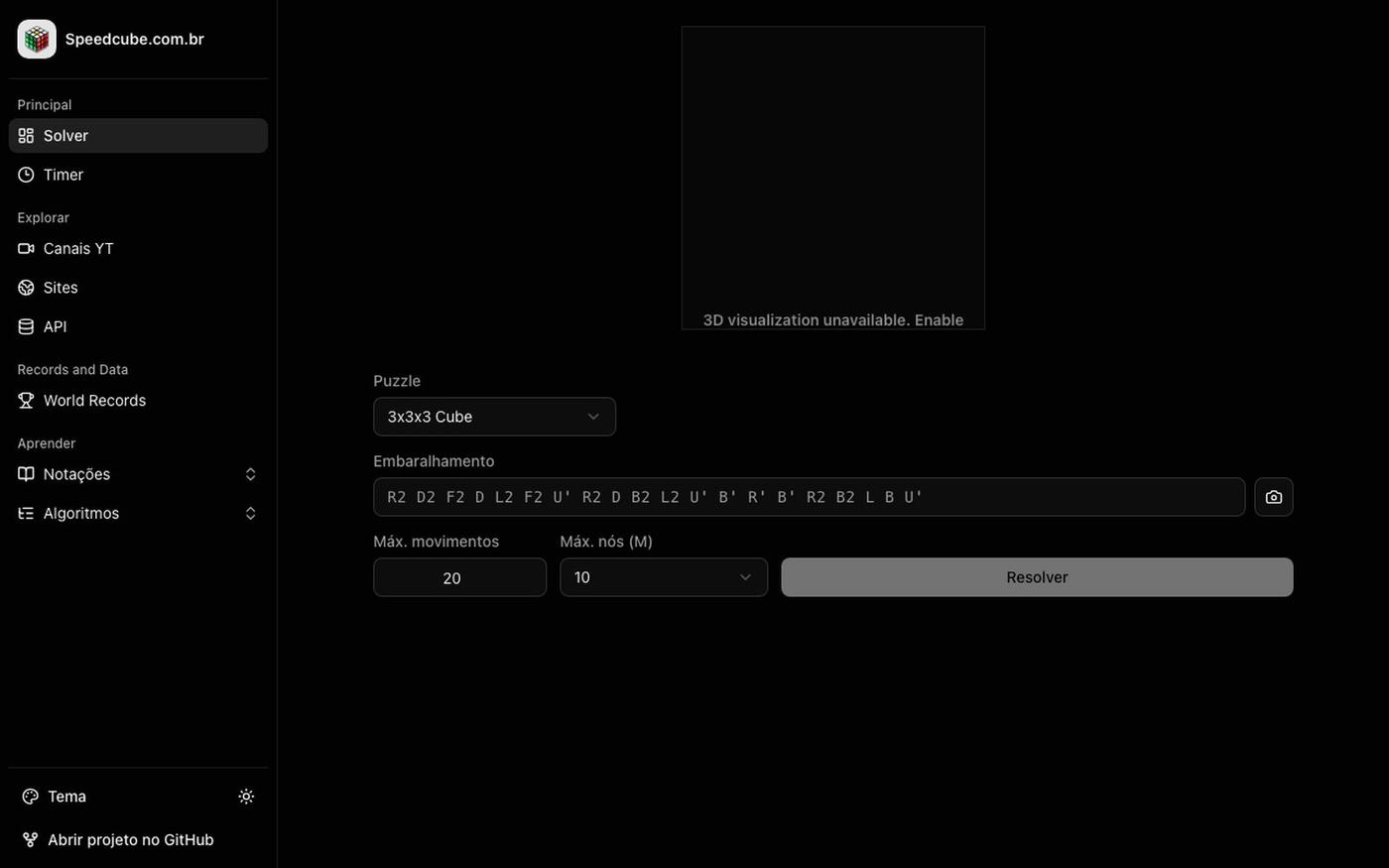Click the Tema label

click(66, 797)
